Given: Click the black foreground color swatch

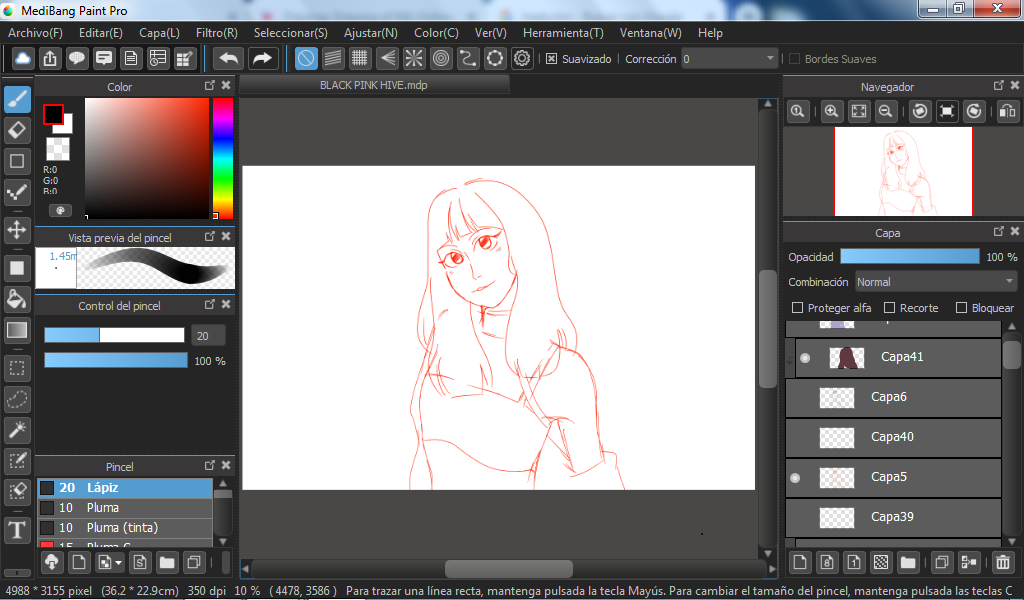Looking at the screenshot, I should (x=53, y=115).
